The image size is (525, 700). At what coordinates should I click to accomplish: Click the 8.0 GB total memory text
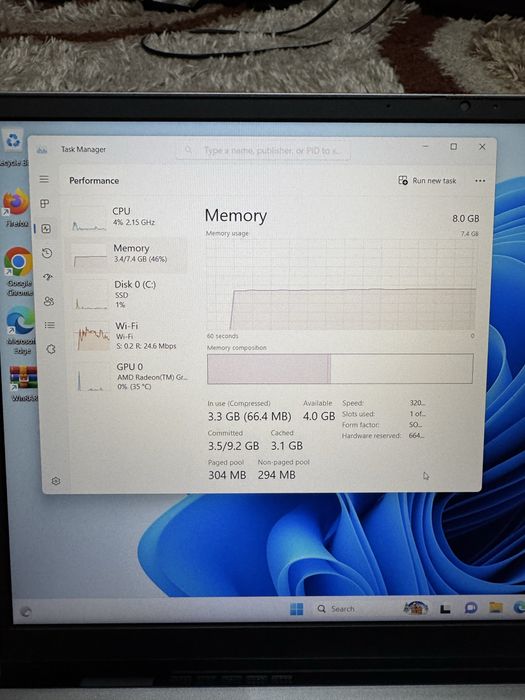(x=465, y=218)
